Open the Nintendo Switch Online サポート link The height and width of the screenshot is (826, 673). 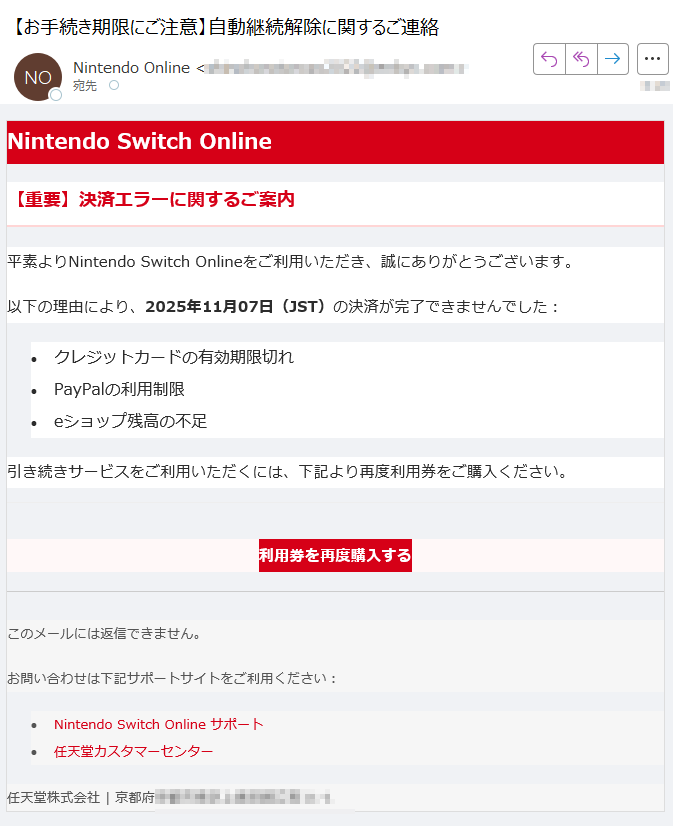(x=159, y=724)
